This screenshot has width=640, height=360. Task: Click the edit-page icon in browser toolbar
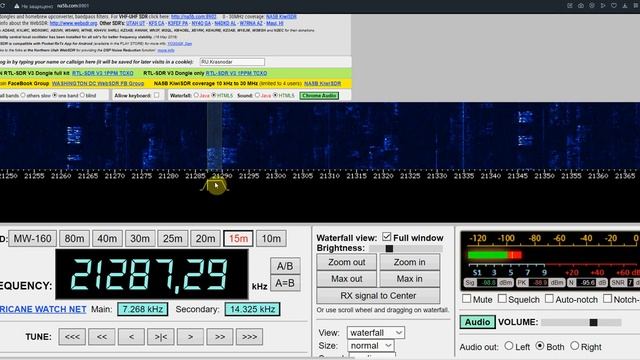570,6
